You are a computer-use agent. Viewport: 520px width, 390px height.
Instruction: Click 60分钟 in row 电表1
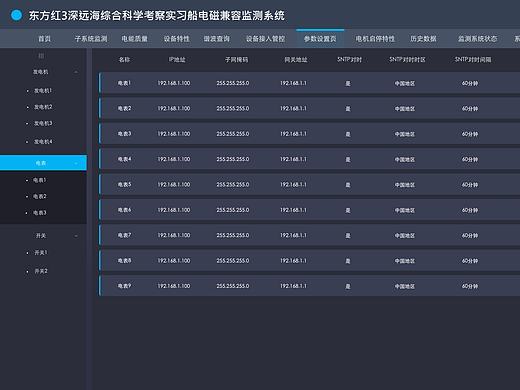470,84
